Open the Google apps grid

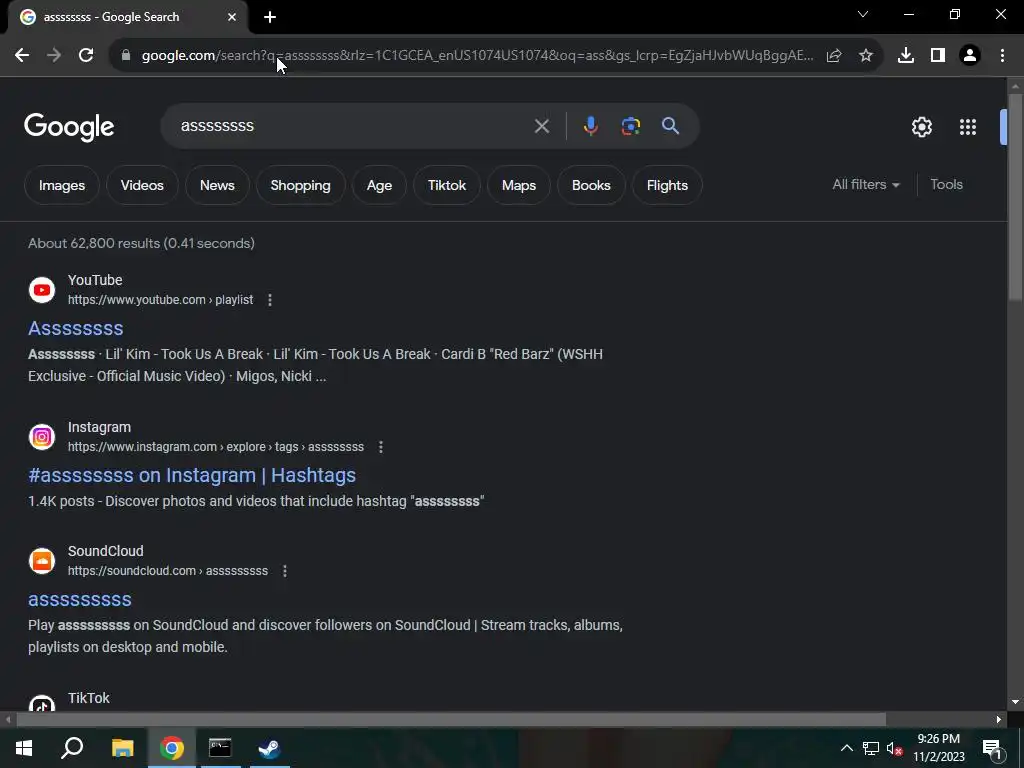pyautogui.click(x=968, y=127)
